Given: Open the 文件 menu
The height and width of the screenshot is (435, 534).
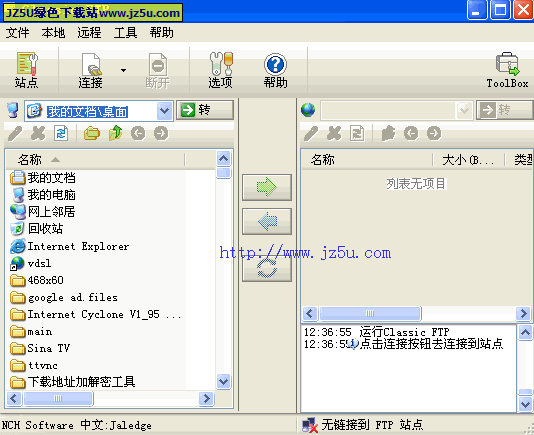Looking at the screenshot, I should tap(17, 33).
